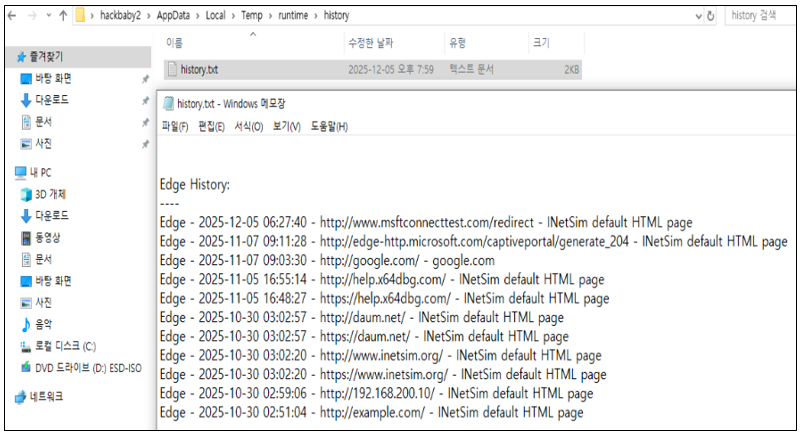Image resolution: width=805 pixels, height=437 pixels.
Task: Click the folder icon in address bar
Action: pyautogui.click(x=80, y=15)
